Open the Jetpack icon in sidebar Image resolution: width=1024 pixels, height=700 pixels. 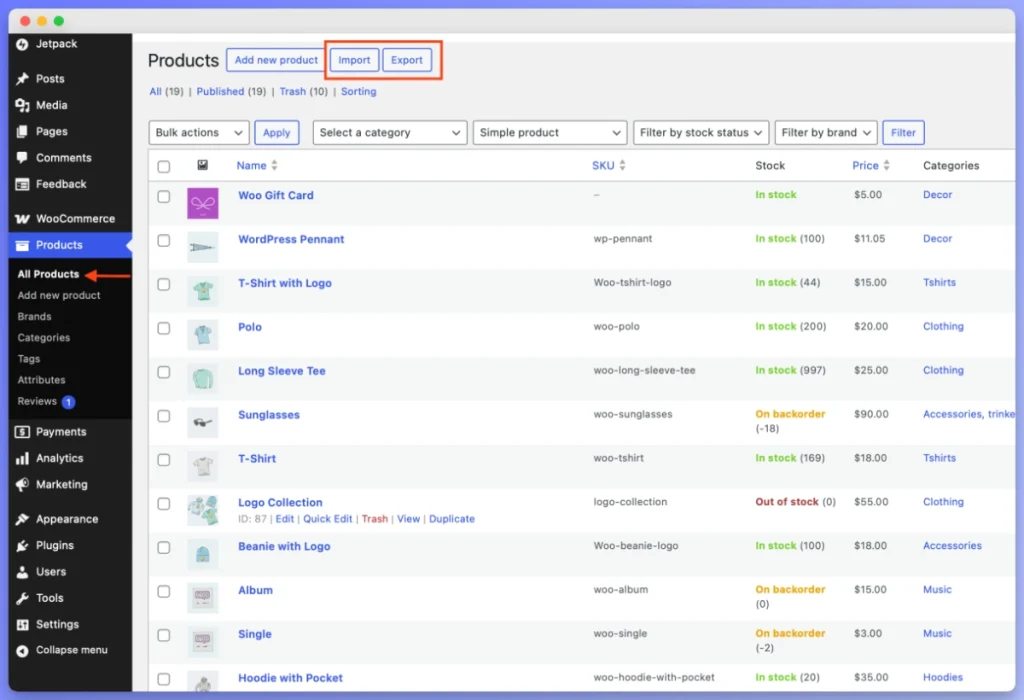point(24,43)
